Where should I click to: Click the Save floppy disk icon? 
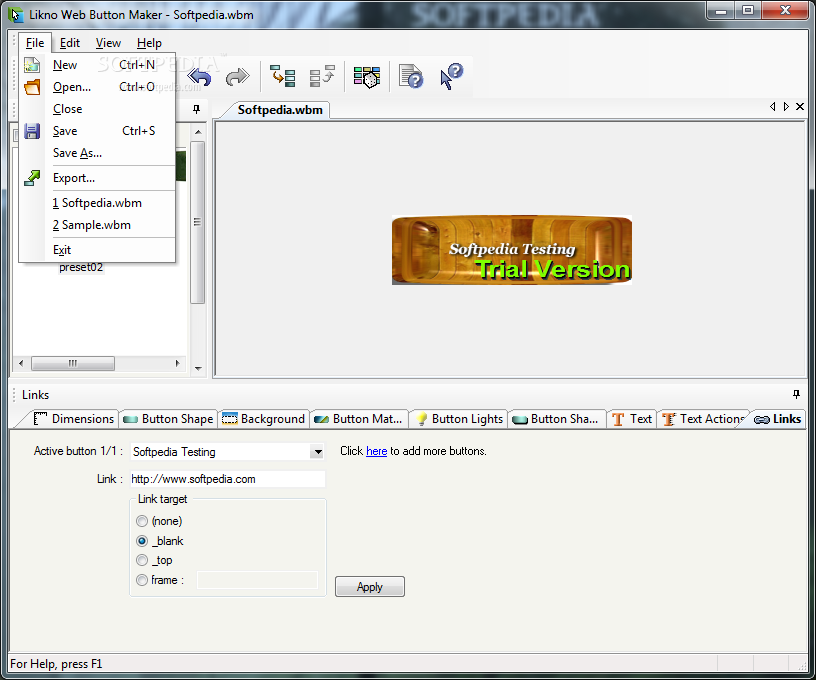[x=32, y=131]
